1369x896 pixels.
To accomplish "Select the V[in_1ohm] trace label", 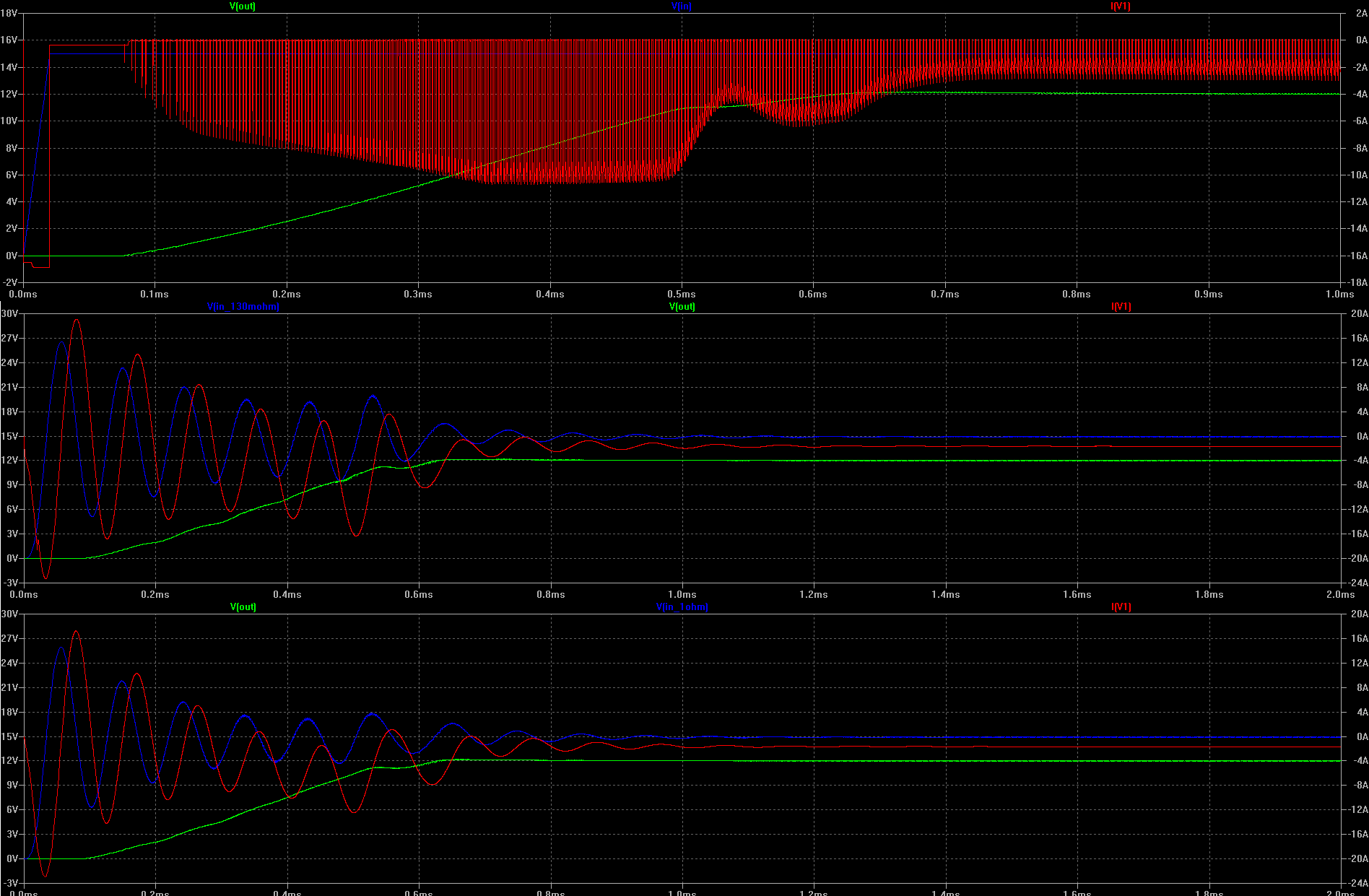I will [x=682, y=607].
